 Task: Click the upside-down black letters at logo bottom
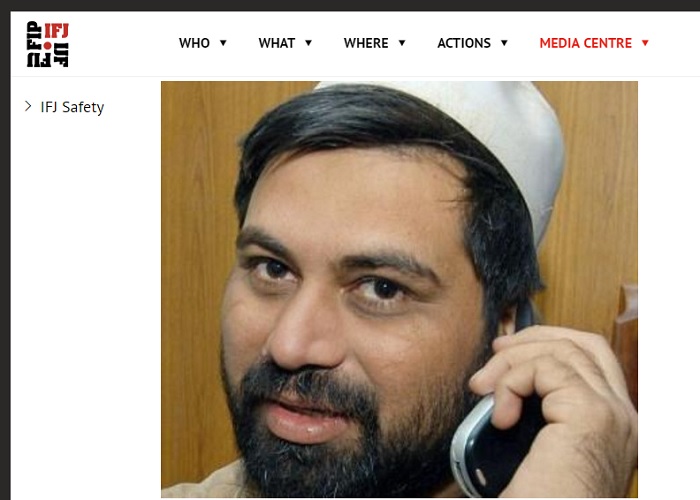pos(47,59)
